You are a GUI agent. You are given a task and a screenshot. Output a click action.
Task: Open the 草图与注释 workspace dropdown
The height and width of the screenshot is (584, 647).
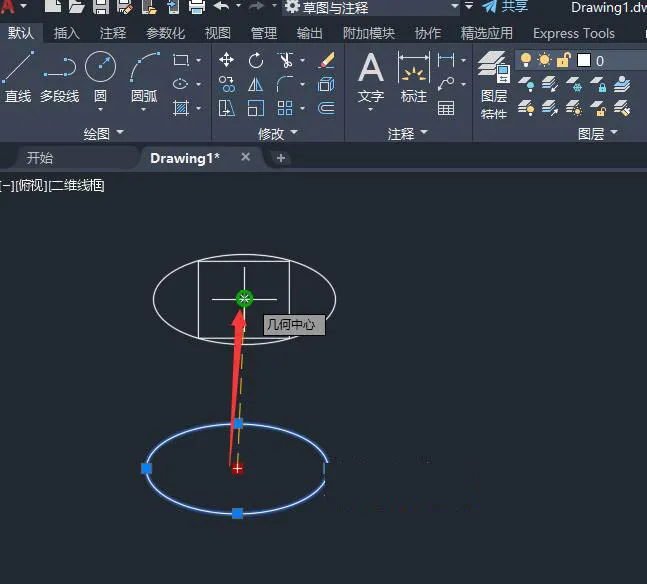click(x=454, y=8)
